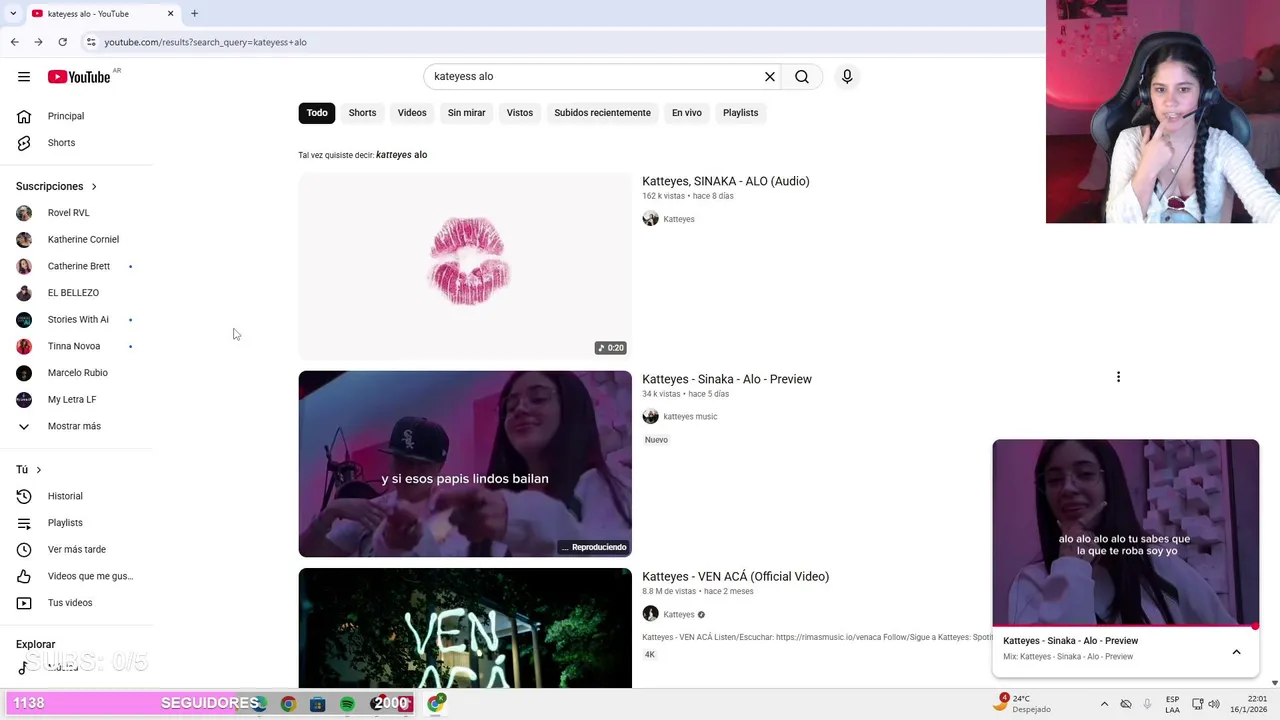Open a new browser tab
This screenshot has width=1280, height=720.
pyautogui.click(x=194, y=13)
